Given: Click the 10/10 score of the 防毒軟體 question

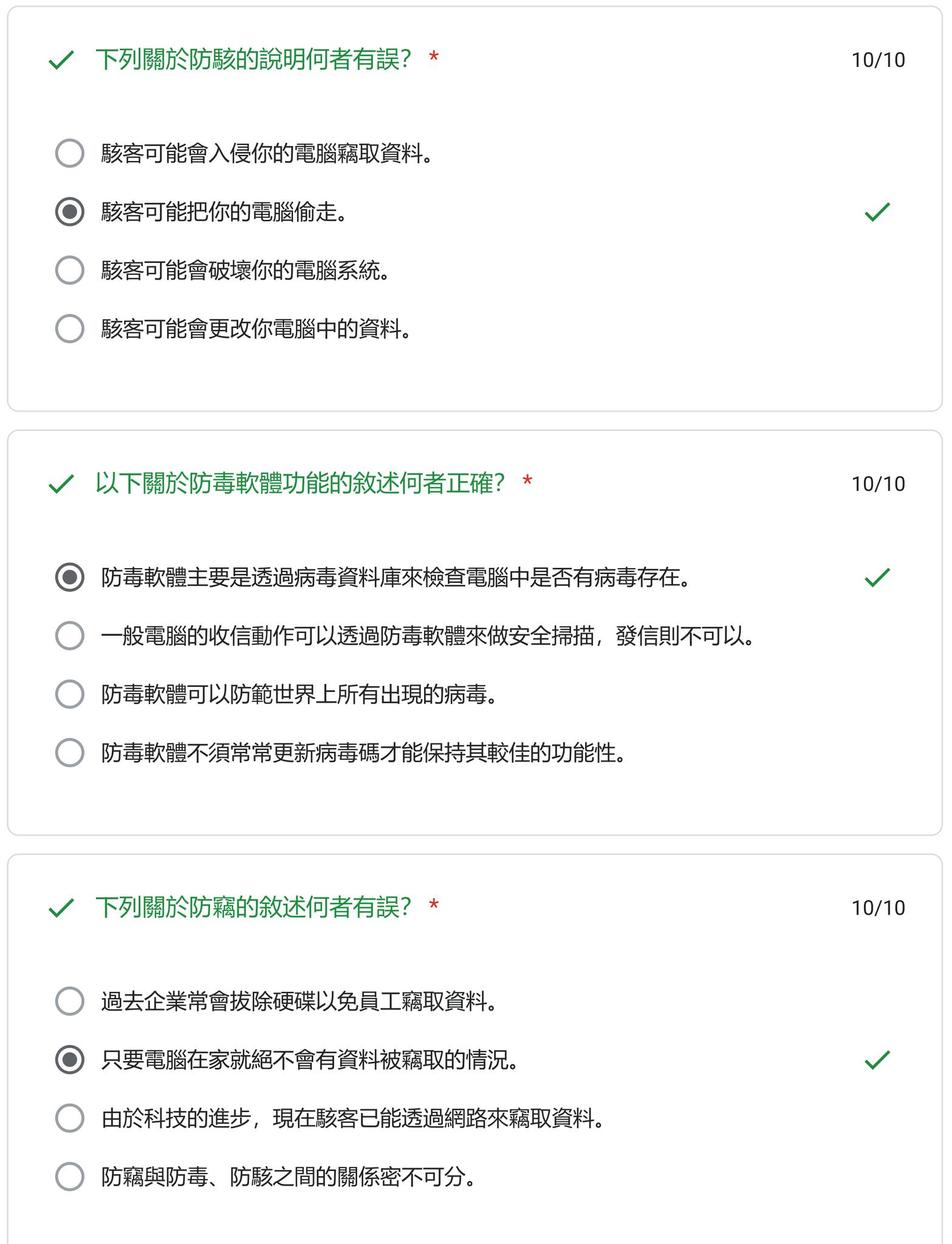Looking at the screenshot, I should 878,484.
